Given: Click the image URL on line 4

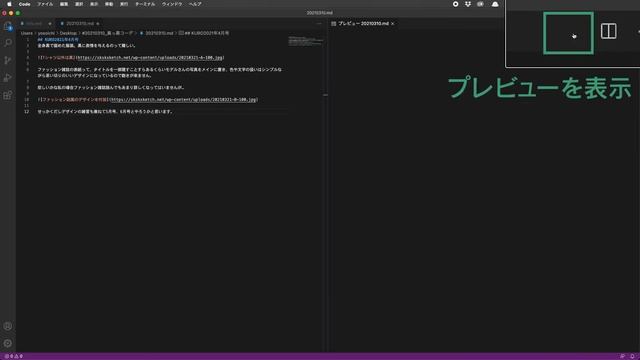Looking at the screenshot, I should (x=150, y=58).
